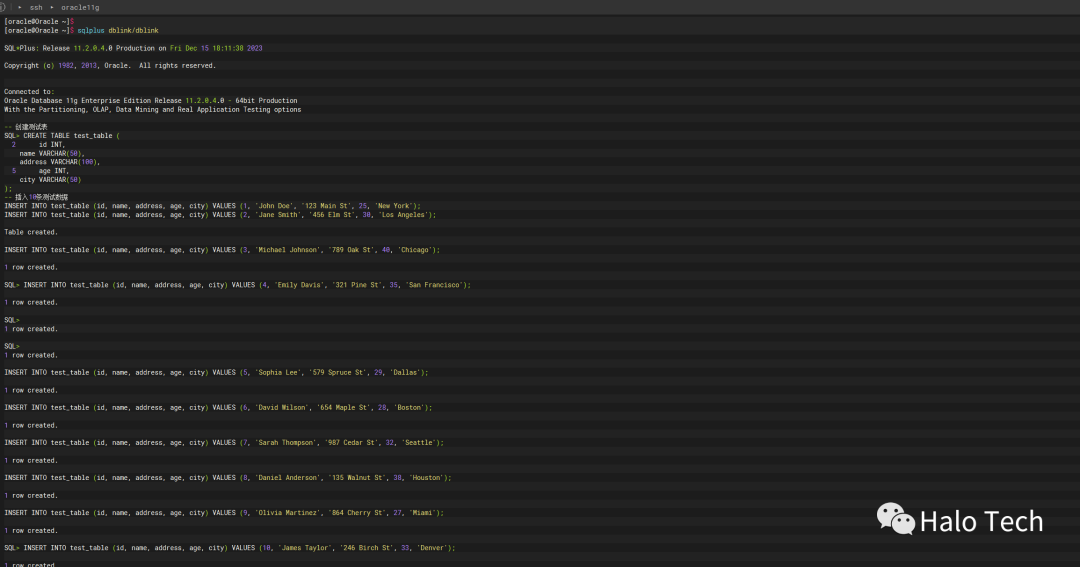
Task: Click the Oracle Database 11g Enterprise Edition line
Action: pyautogui.click(x=151, y=101)
